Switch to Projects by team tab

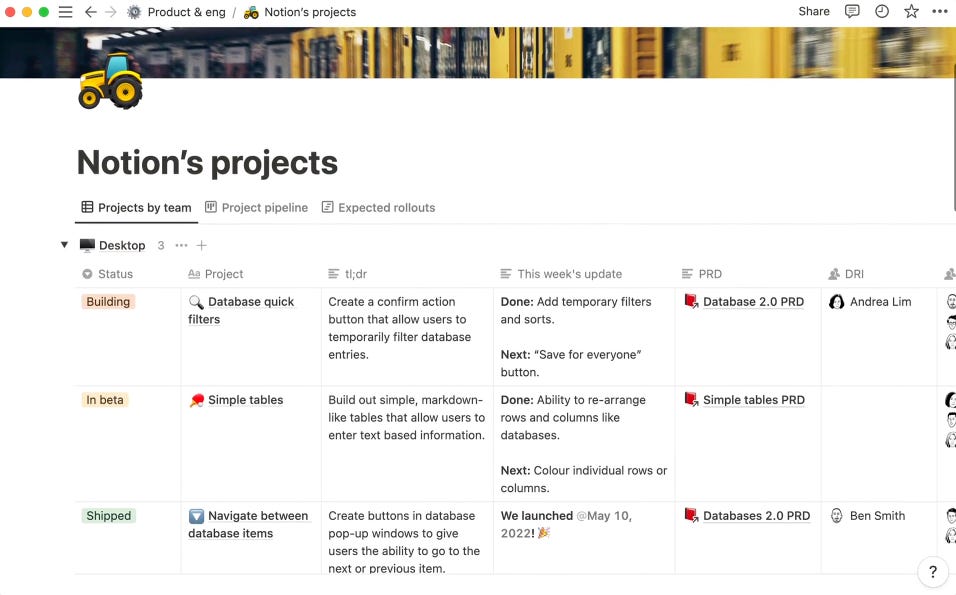137,207
